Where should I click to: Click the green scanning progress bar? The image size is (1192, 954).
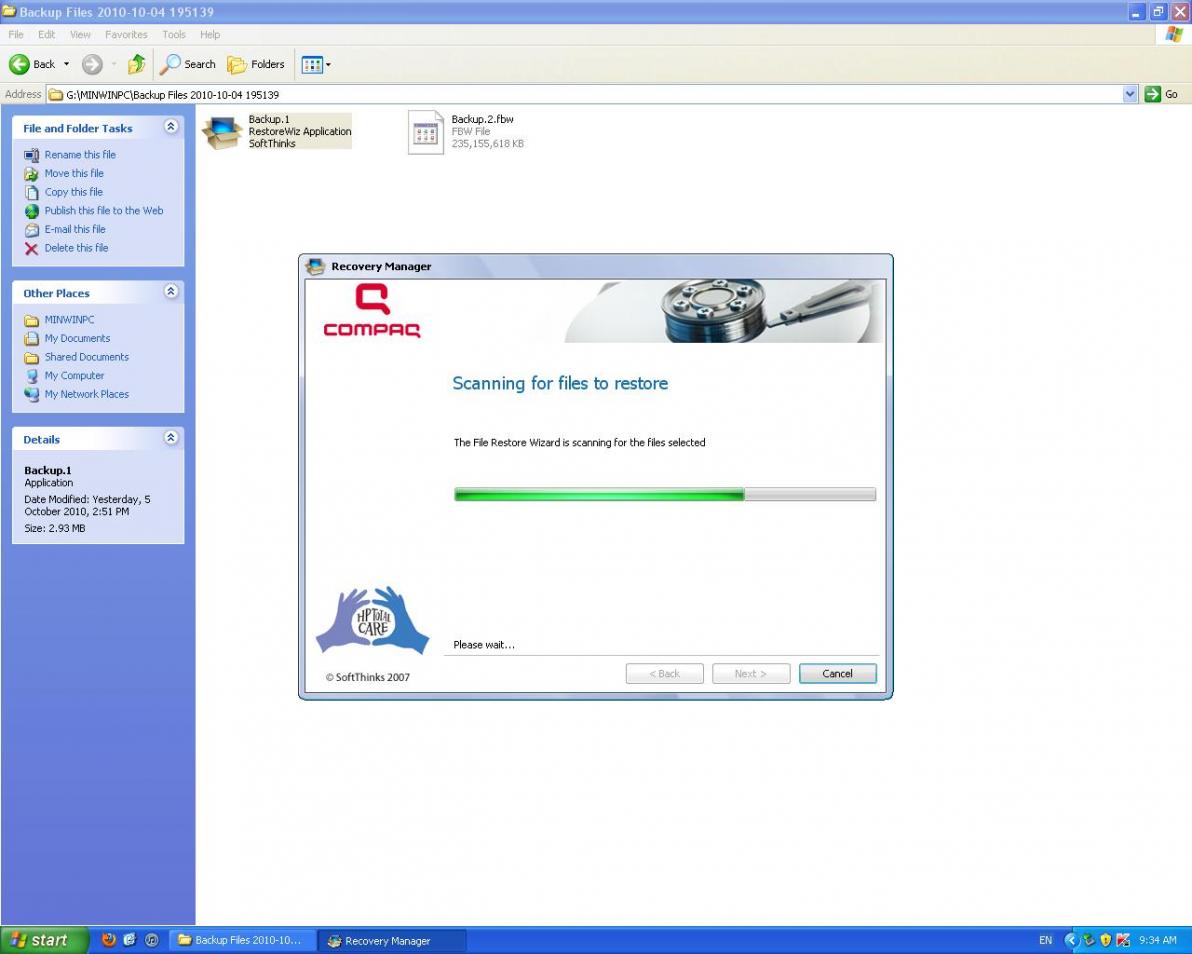[664, 495]
